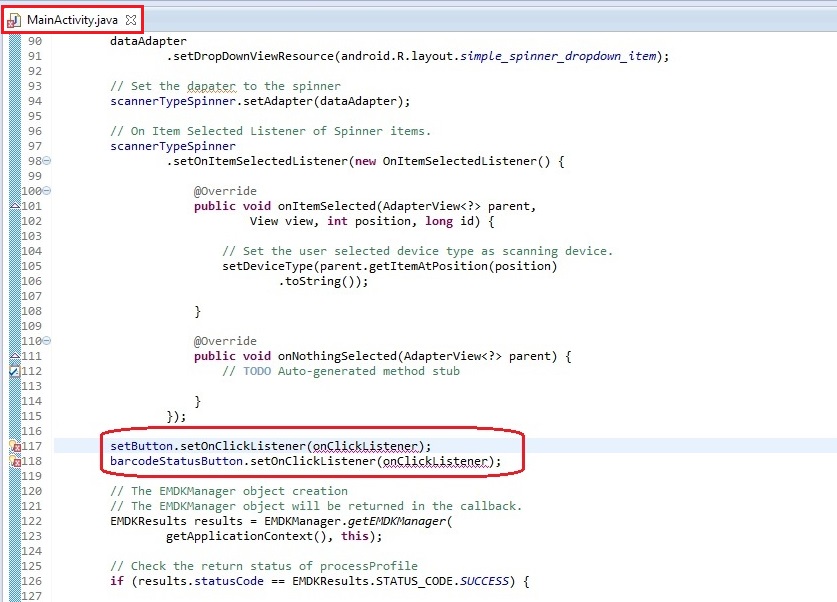Click the error marker on line 117
This screenshot has width=837, height=602.
click(x=14, y=446)
